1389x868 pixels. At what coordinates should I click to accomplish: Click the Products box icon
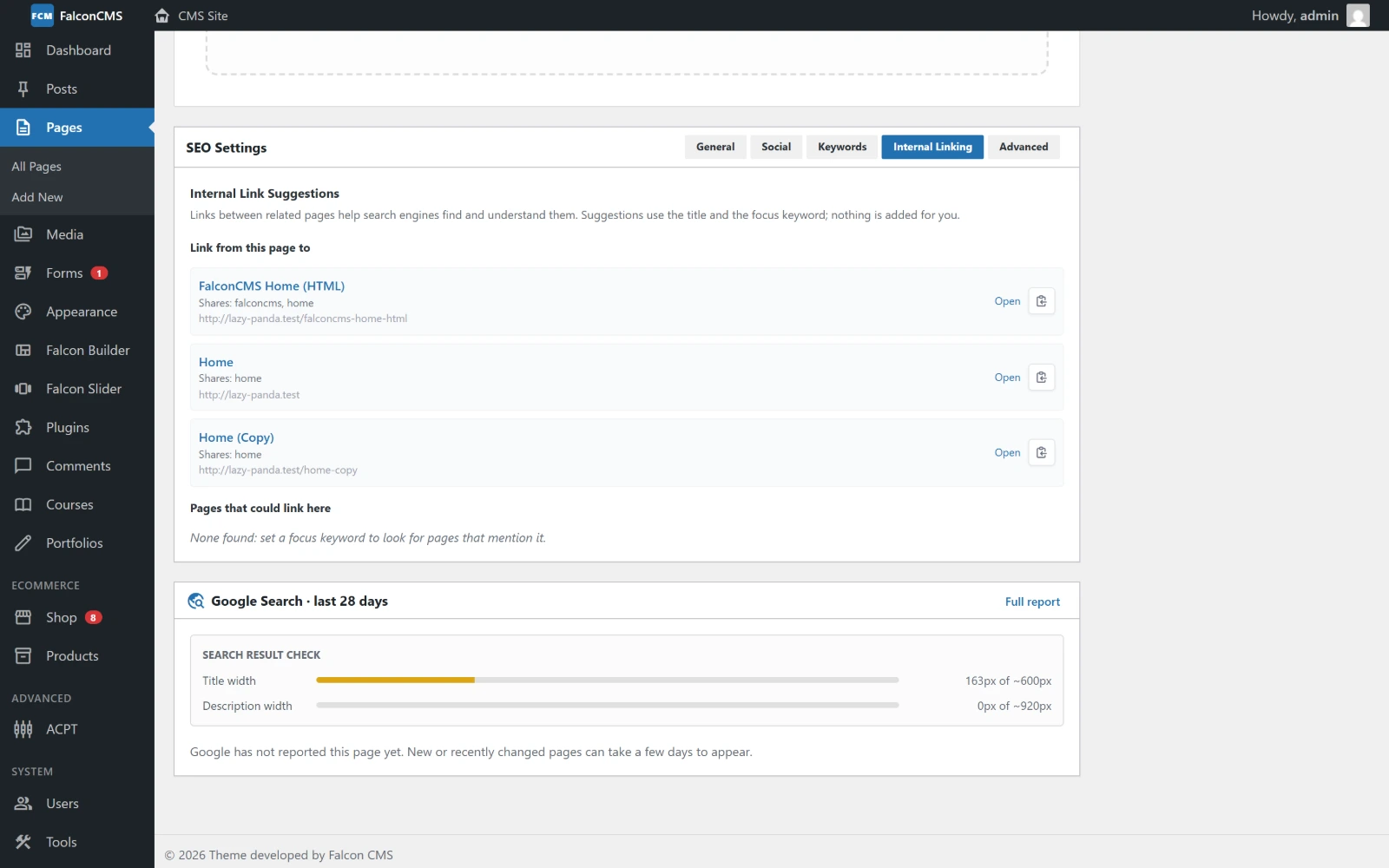[x=23, y=655]
